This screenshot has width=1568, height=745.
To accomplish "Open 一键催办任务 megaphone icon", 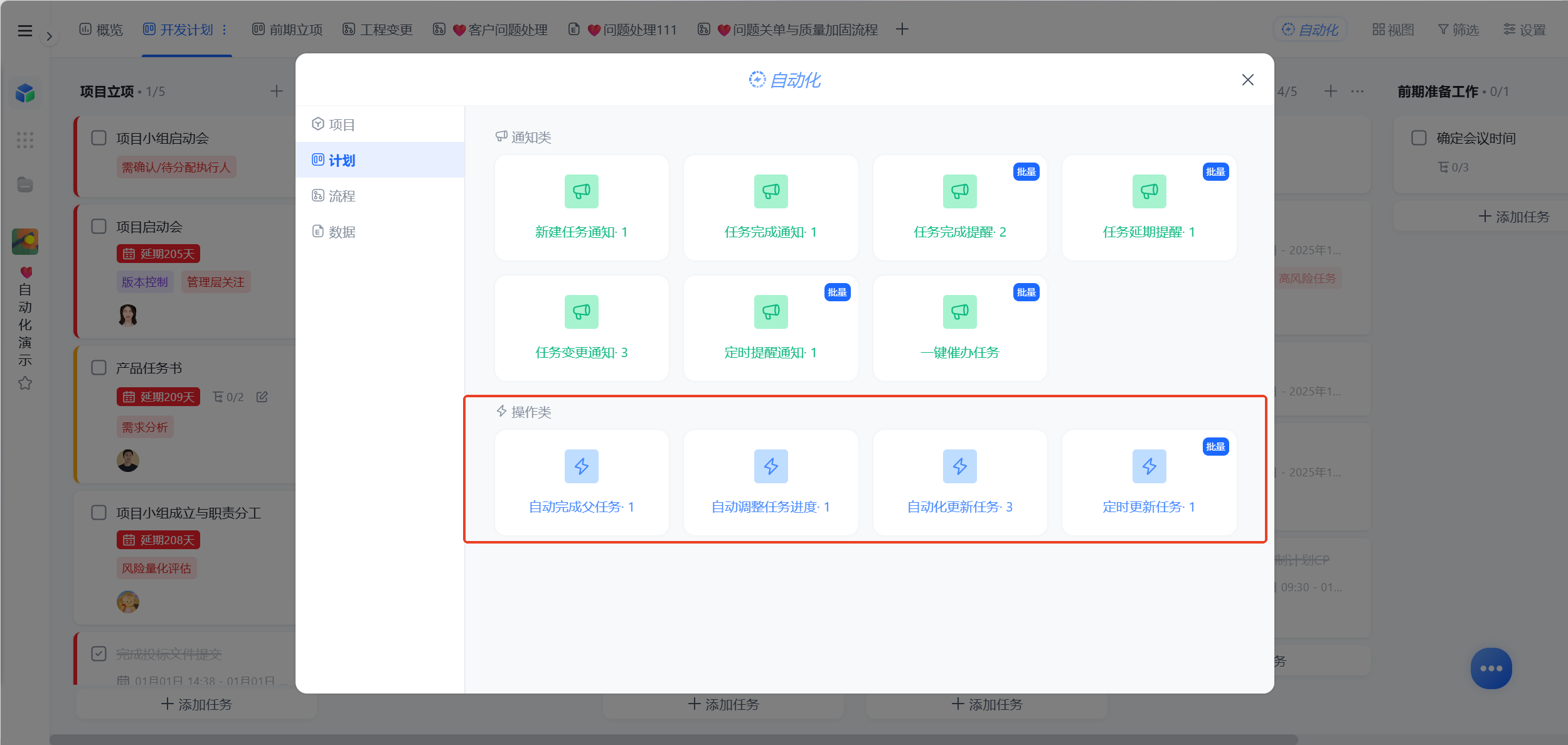I will pos(959,312).
